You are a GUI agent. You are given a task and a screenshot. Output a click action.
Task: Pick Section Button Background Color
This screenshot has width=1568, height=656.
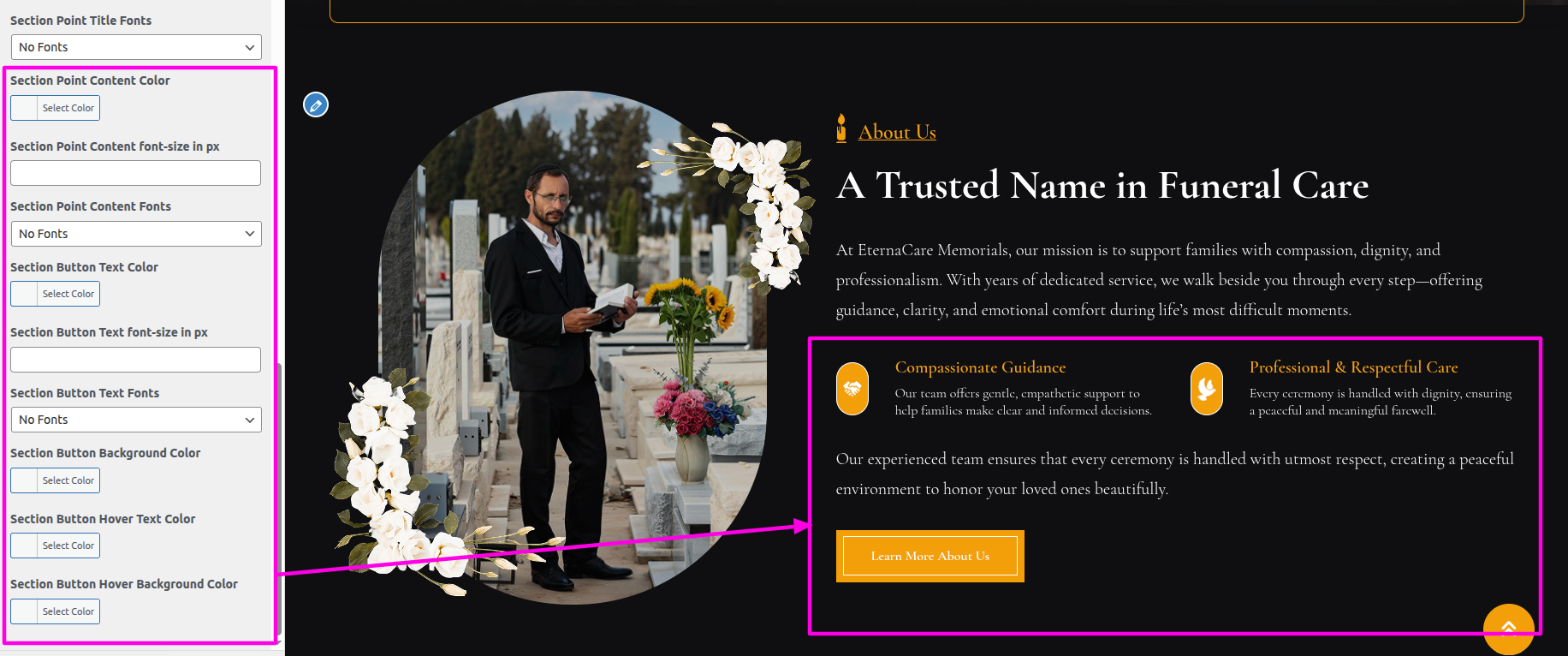56,480
